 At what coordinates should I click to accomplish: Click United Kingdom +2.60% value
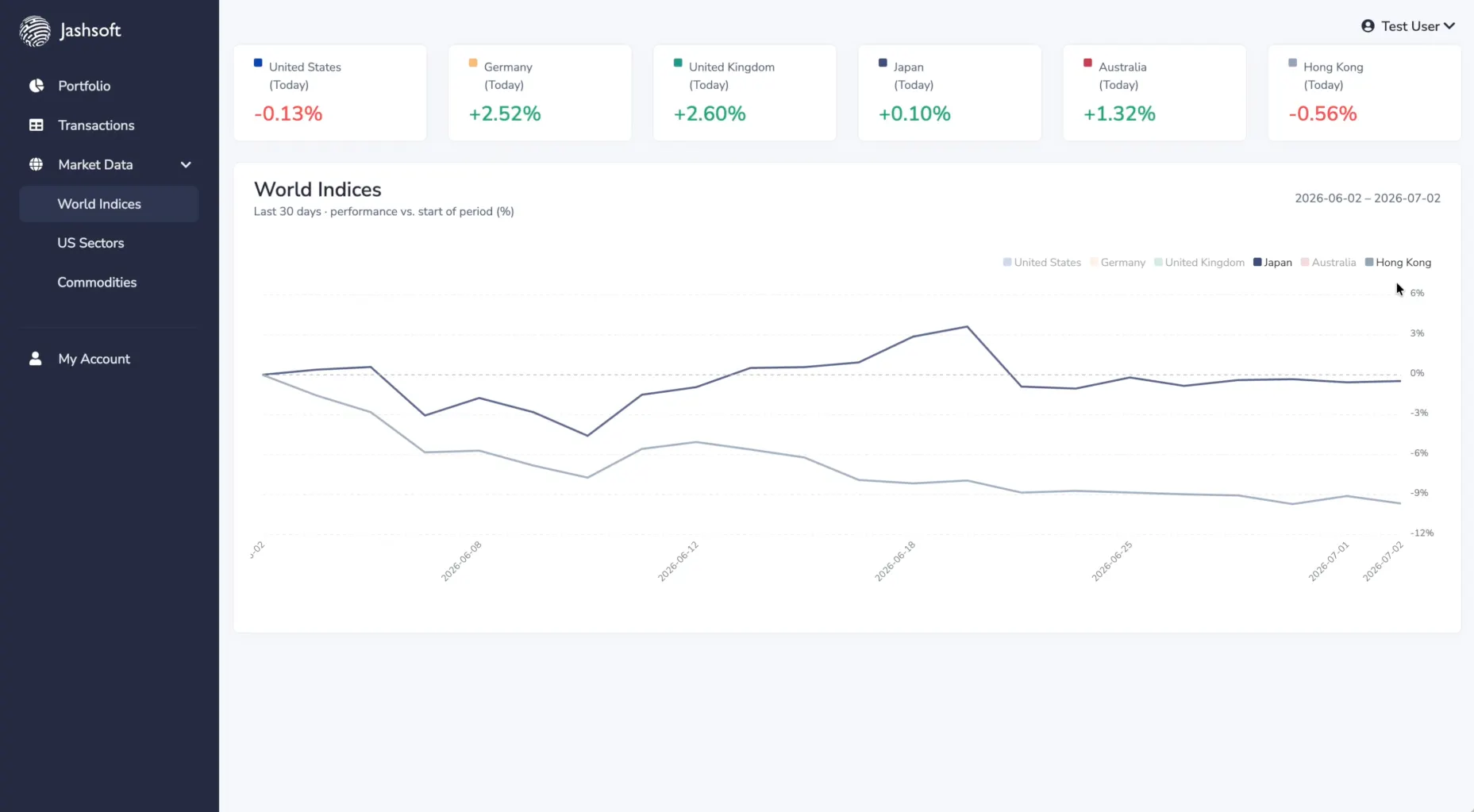click(x=710, y=114)
